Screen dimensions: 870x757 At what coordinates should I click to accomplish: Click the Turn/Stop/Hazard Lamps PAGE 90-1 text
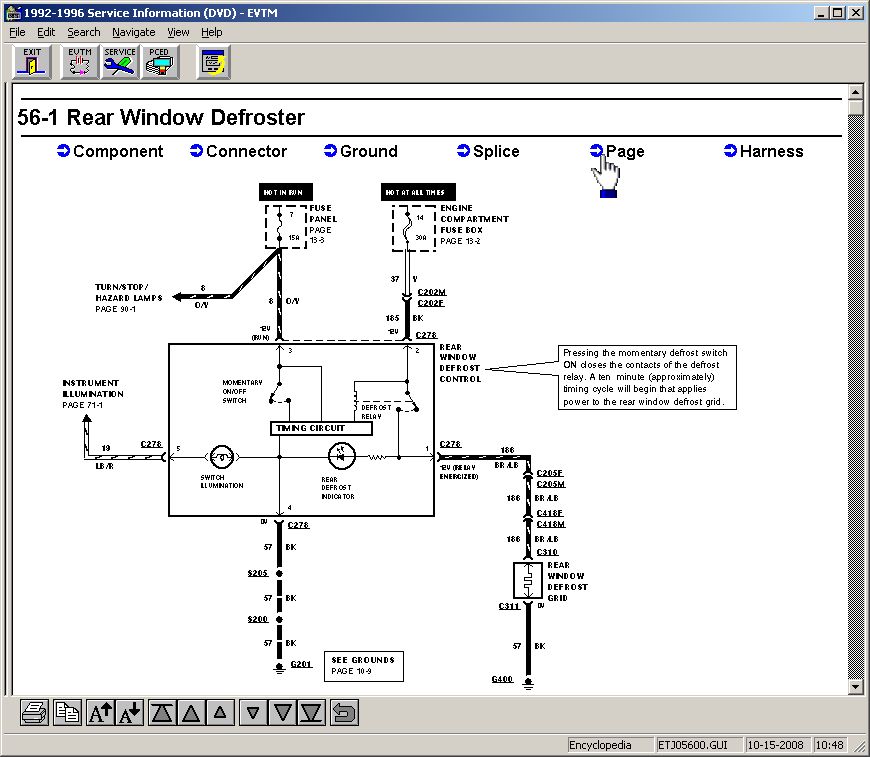(x=128, y=298)
